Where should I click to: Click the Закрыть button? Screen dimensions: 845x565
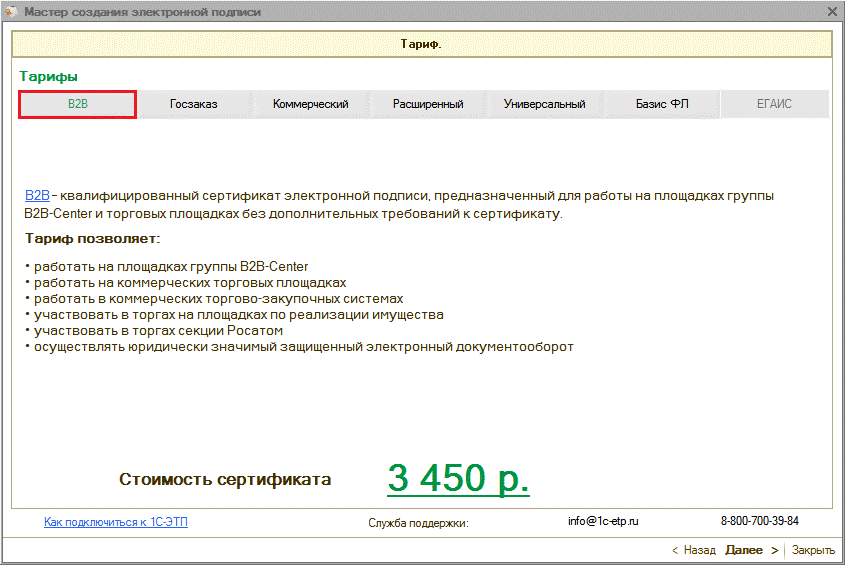coord(813,550)
